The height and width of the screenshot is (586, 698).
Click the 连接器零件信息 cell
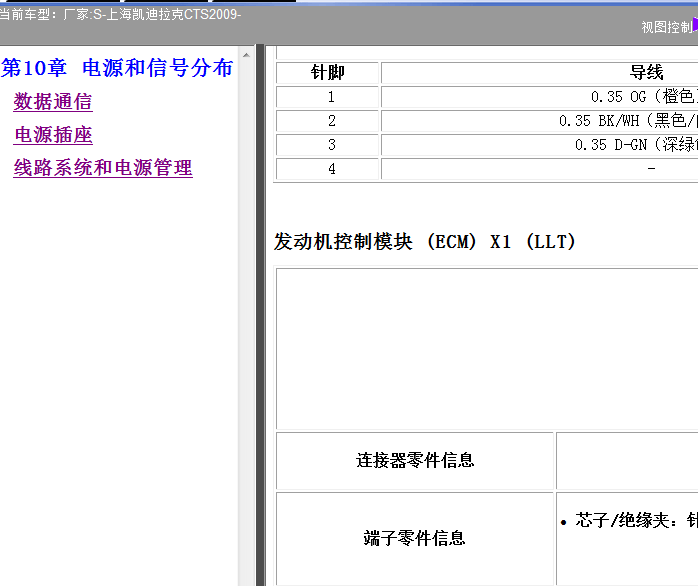[x=415, y=460]
